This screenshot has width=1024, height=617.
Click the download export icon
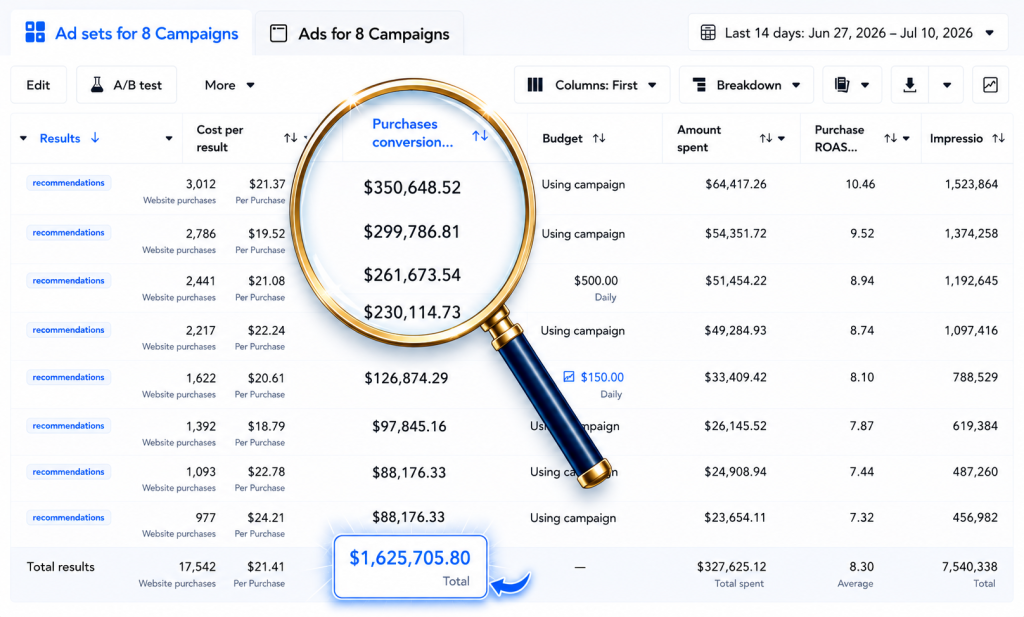(x=909, y=85)
